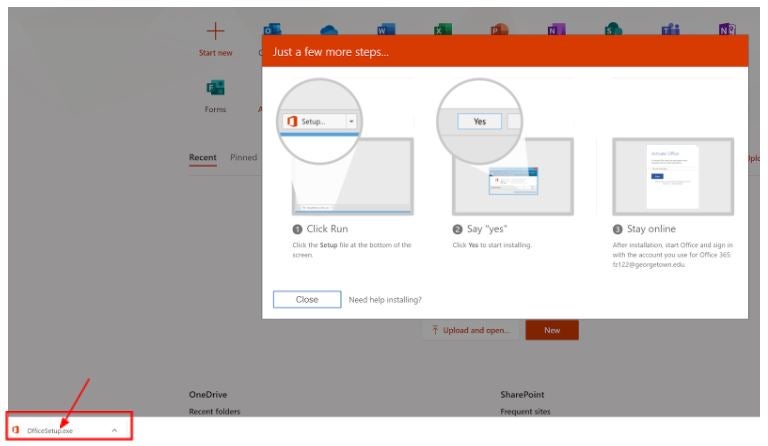This screenshot has width=768, height=446.
Task: Switch to the Pinned tab
Action: (x=243, y=157)
